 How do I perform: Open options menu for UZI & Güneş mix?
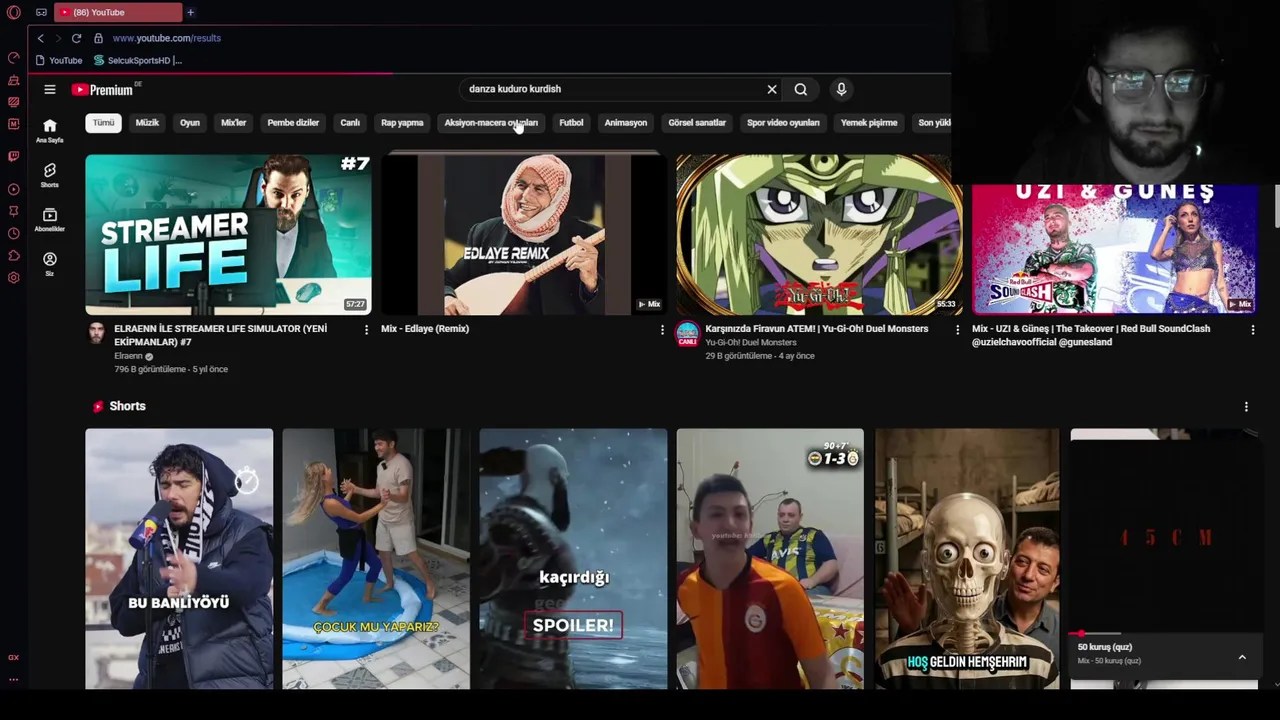pyautogui.click(x=1253, y=329)
